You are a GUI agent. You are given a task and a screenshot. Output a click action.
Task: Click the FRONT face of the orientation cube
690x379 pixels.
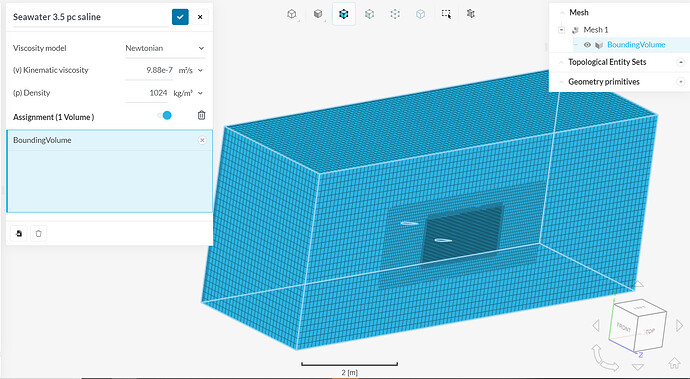tap(624, 327)
